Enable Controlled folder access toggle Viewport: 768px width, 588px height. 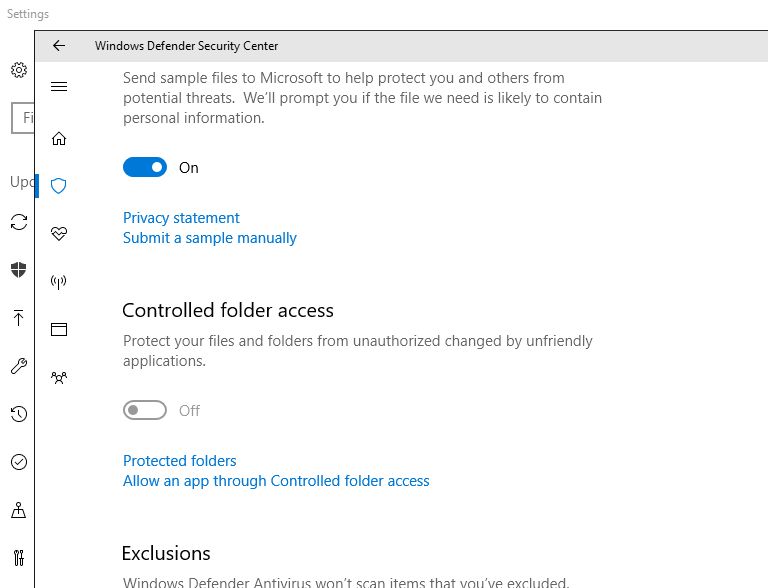tap(145, 410)
